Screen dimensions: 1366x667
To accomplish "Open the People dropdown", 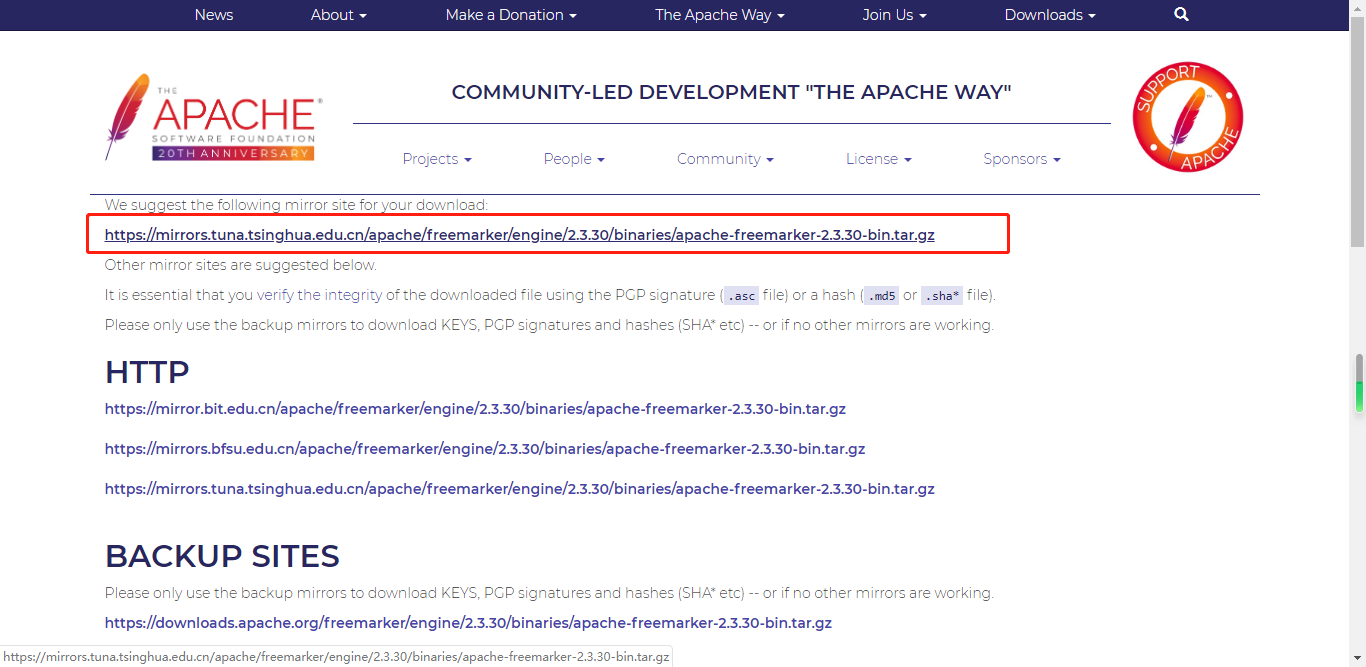I will pyautogui.click(x=574, y=159).
